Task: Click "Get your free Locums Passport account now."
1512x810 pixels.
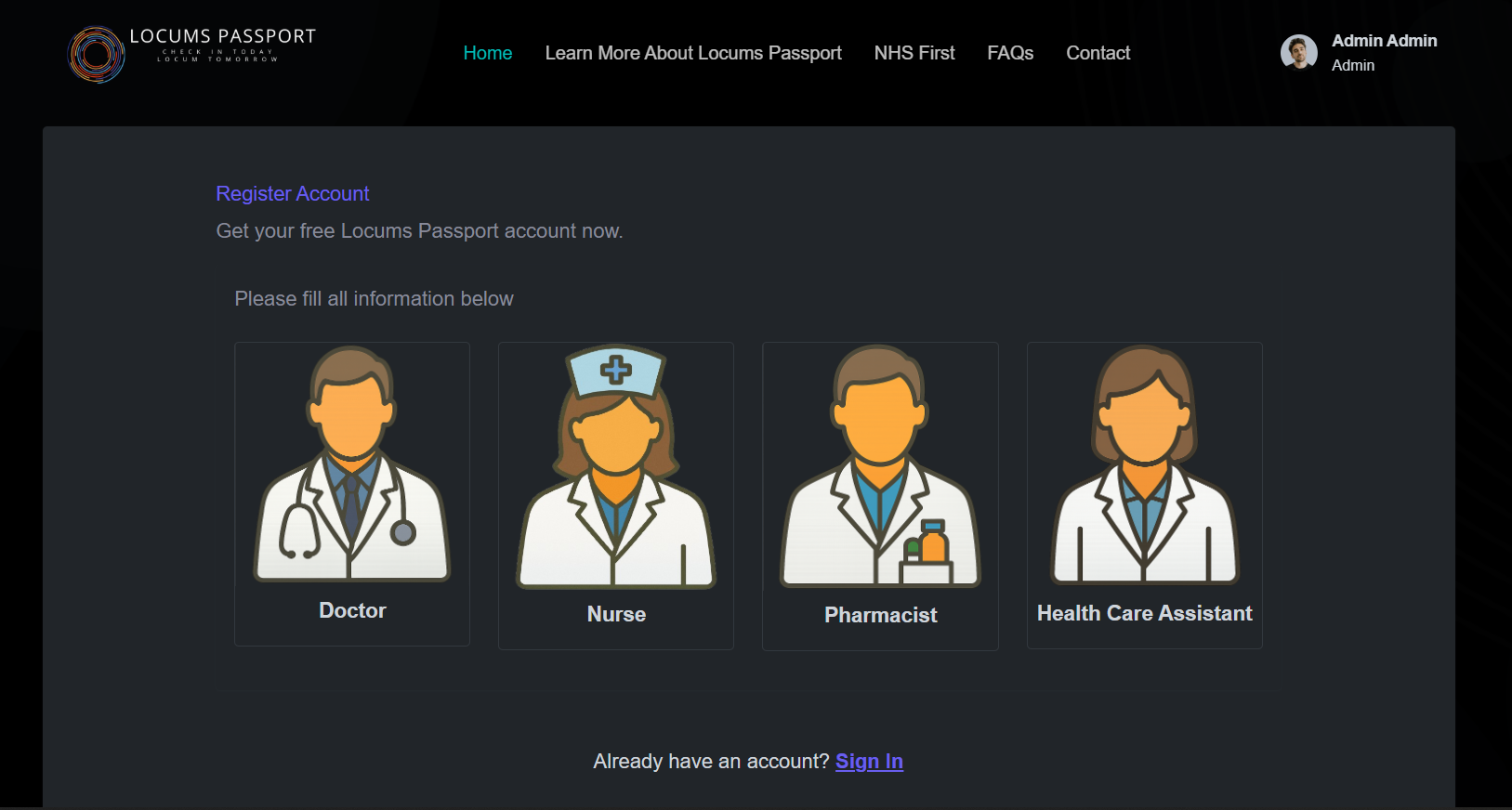Action: click(x=419, y=230)
